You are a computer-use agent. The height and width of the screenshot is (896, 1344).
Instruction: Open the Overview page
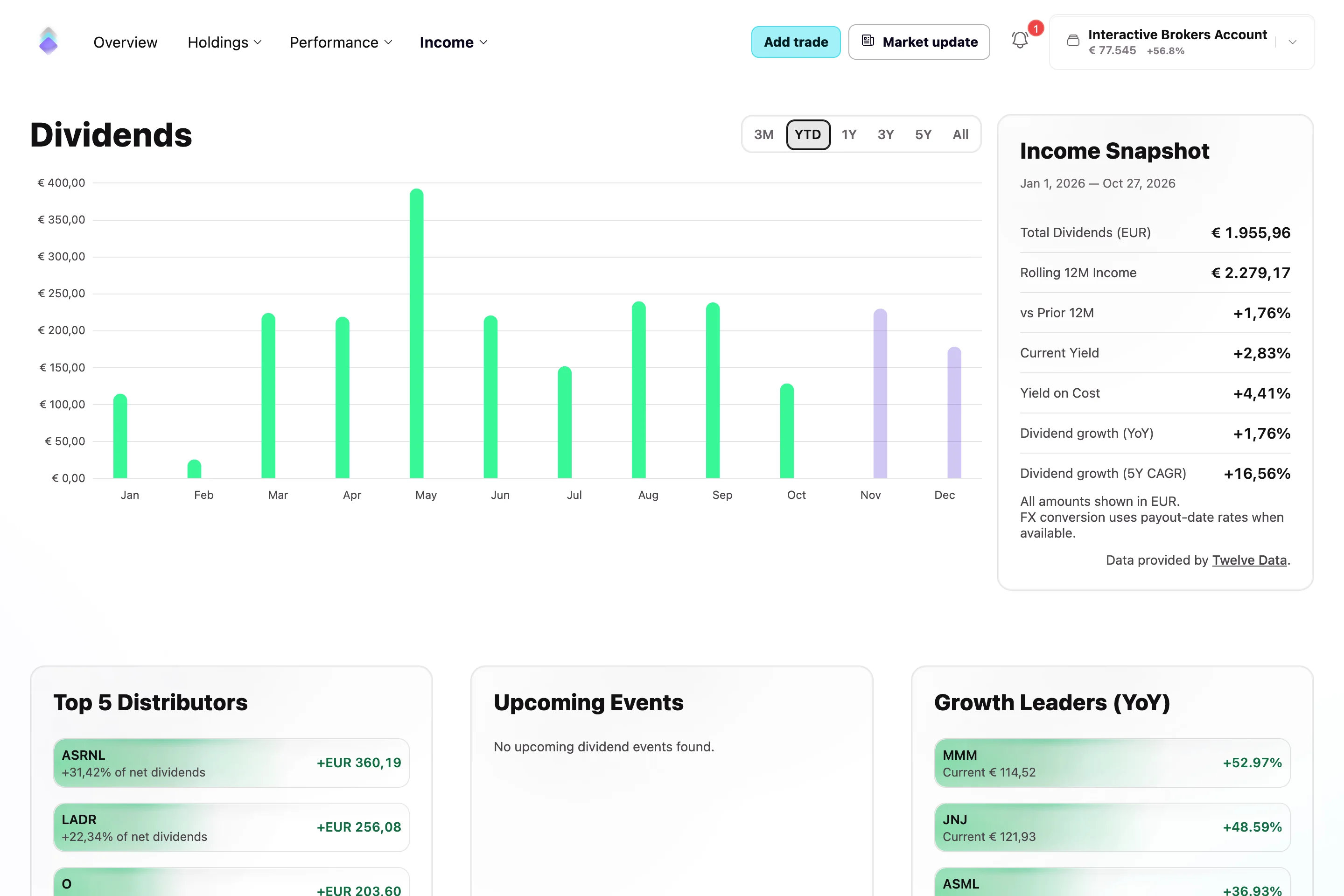click(125, 42)
